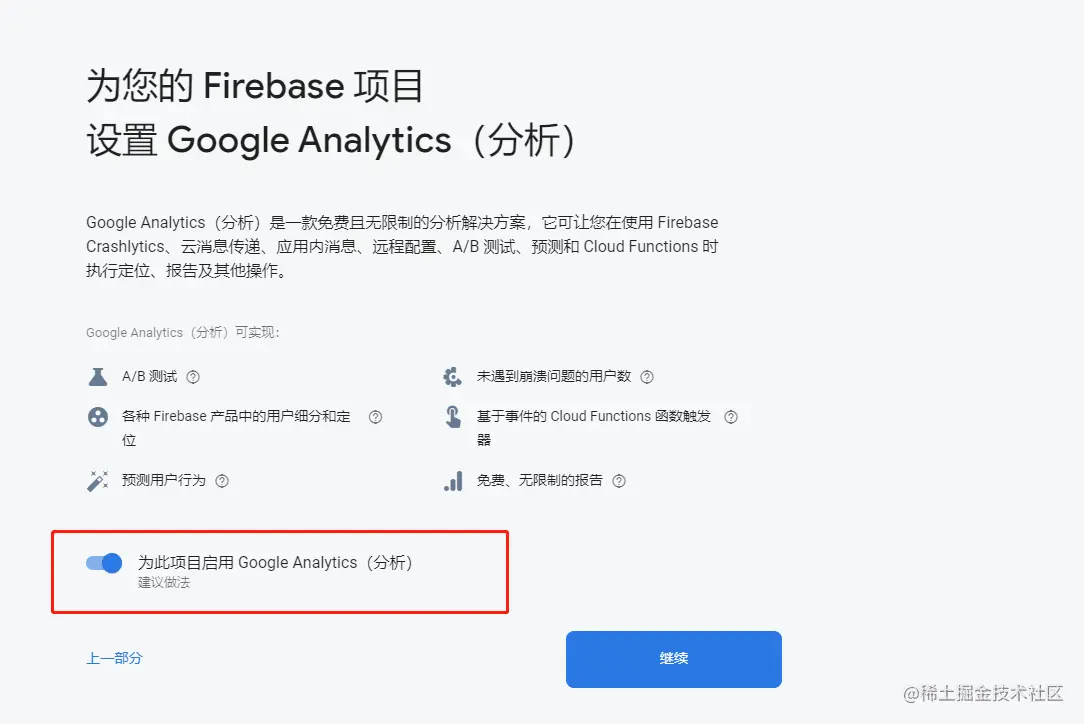Click the 未遇到崩溃问题的用户数 user icon
Viewport: 1084px width, 724px height.
click(x=452, y=377)
